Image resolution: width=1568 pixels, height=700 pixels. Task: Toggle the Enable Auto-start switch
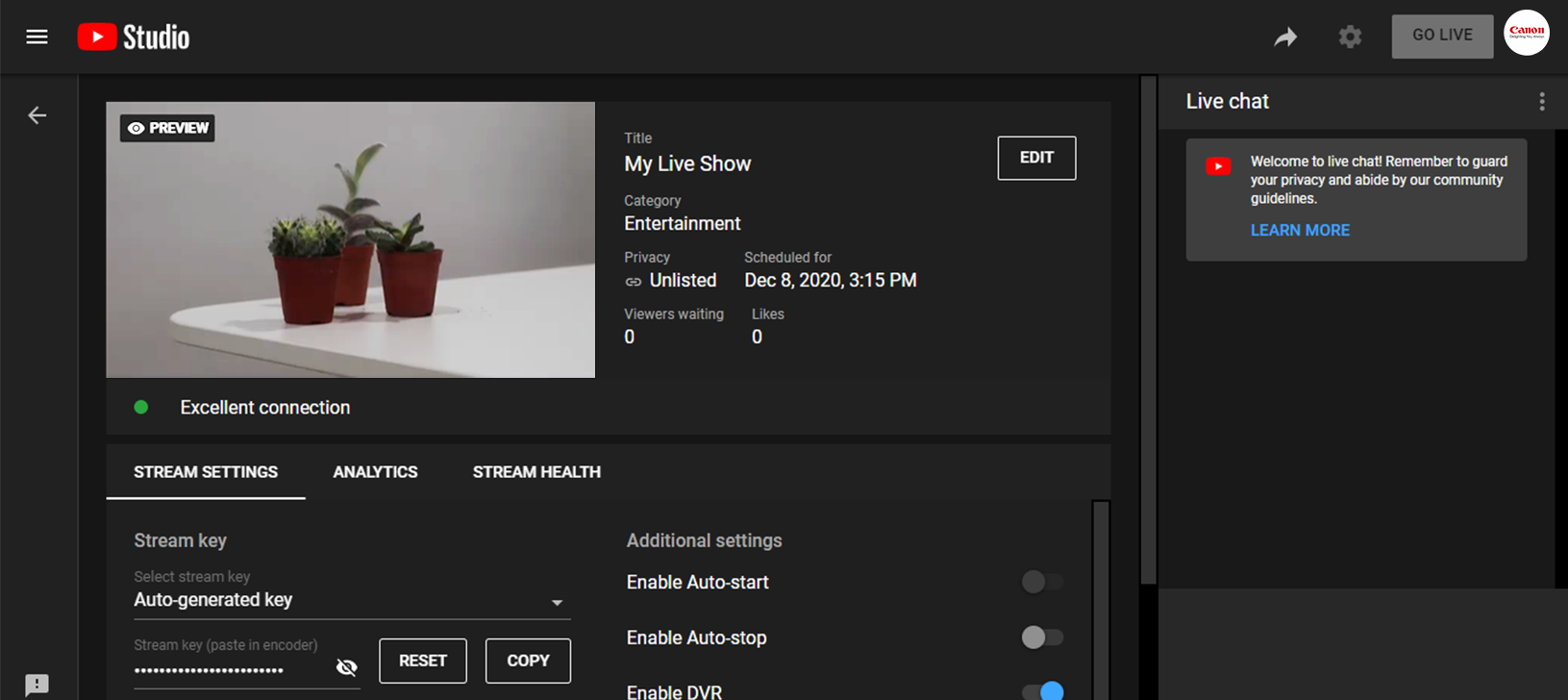1042,582
